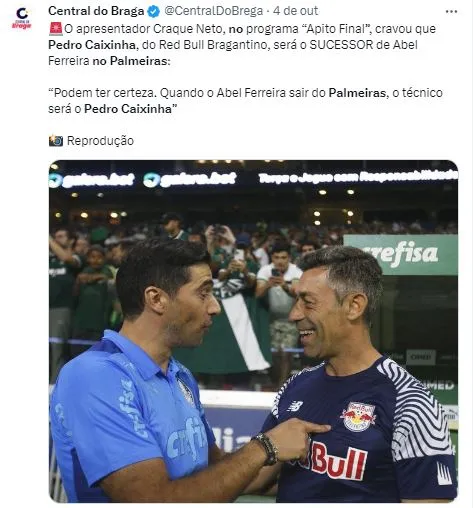Open the three-dot more options menu

451,12
